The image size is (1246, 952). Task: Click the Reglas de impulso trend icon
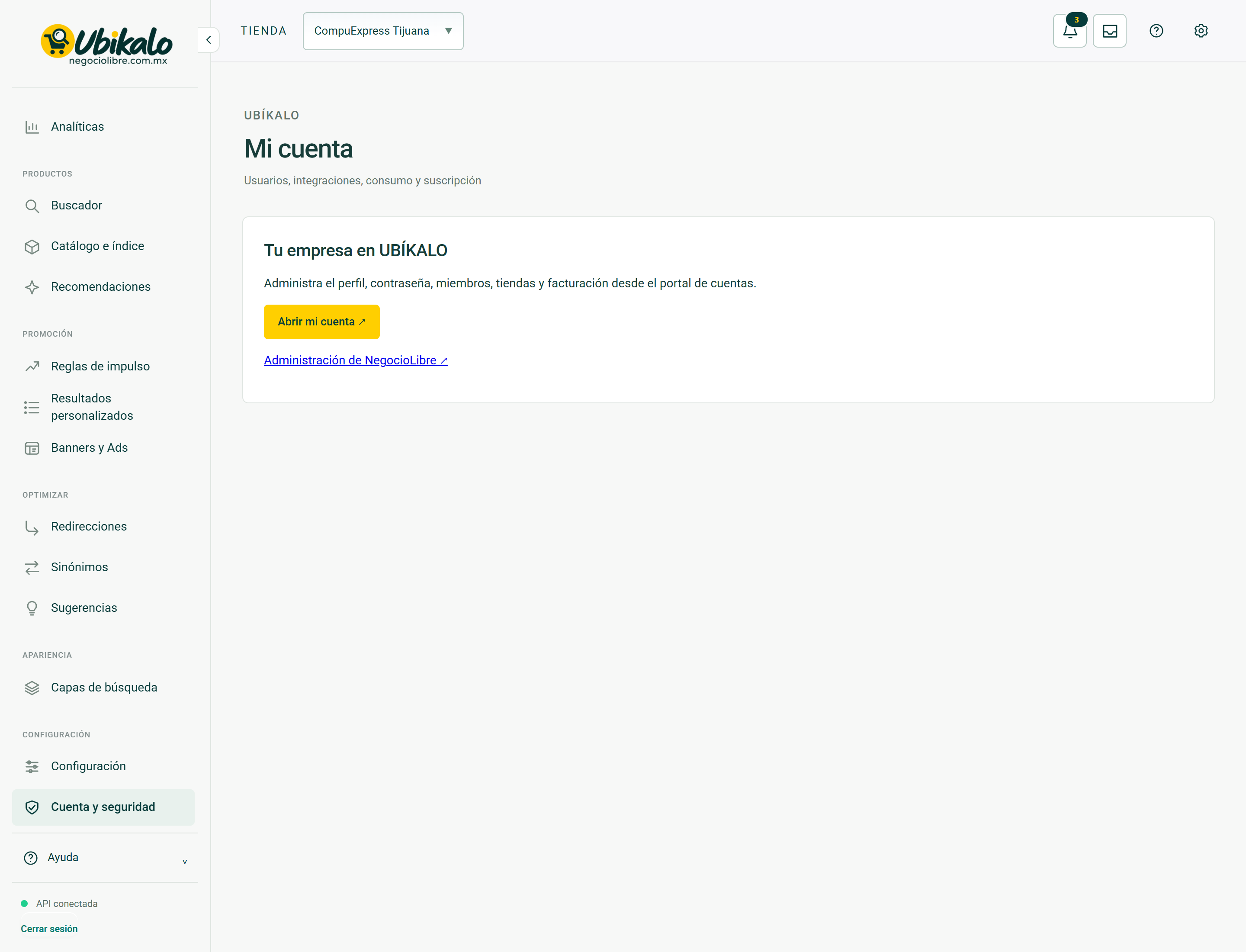tap(32, 367)
